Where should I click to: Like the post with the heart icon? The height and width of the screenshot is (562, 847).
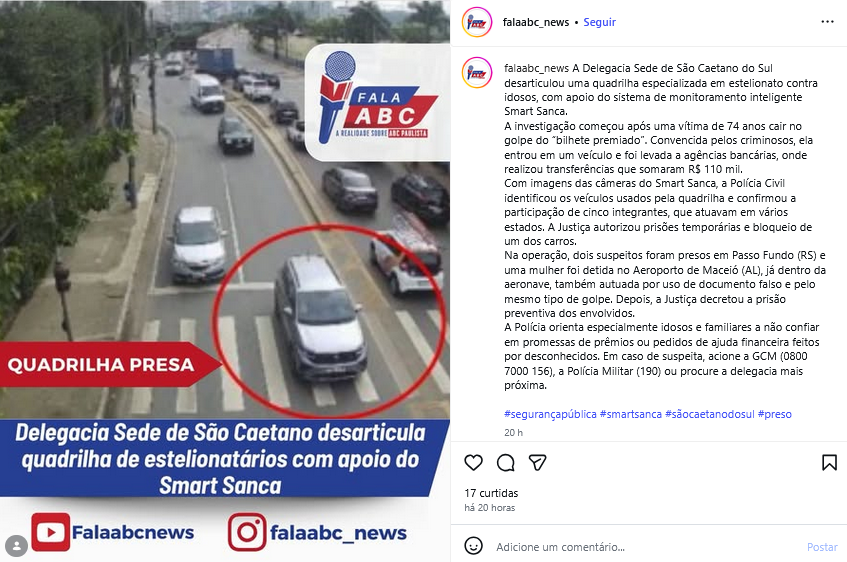tap(473, 463)
